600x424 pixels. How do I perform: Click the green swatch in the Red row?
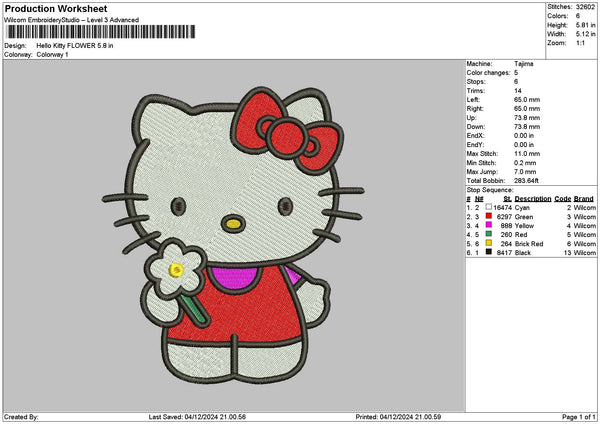click(489, 234)
